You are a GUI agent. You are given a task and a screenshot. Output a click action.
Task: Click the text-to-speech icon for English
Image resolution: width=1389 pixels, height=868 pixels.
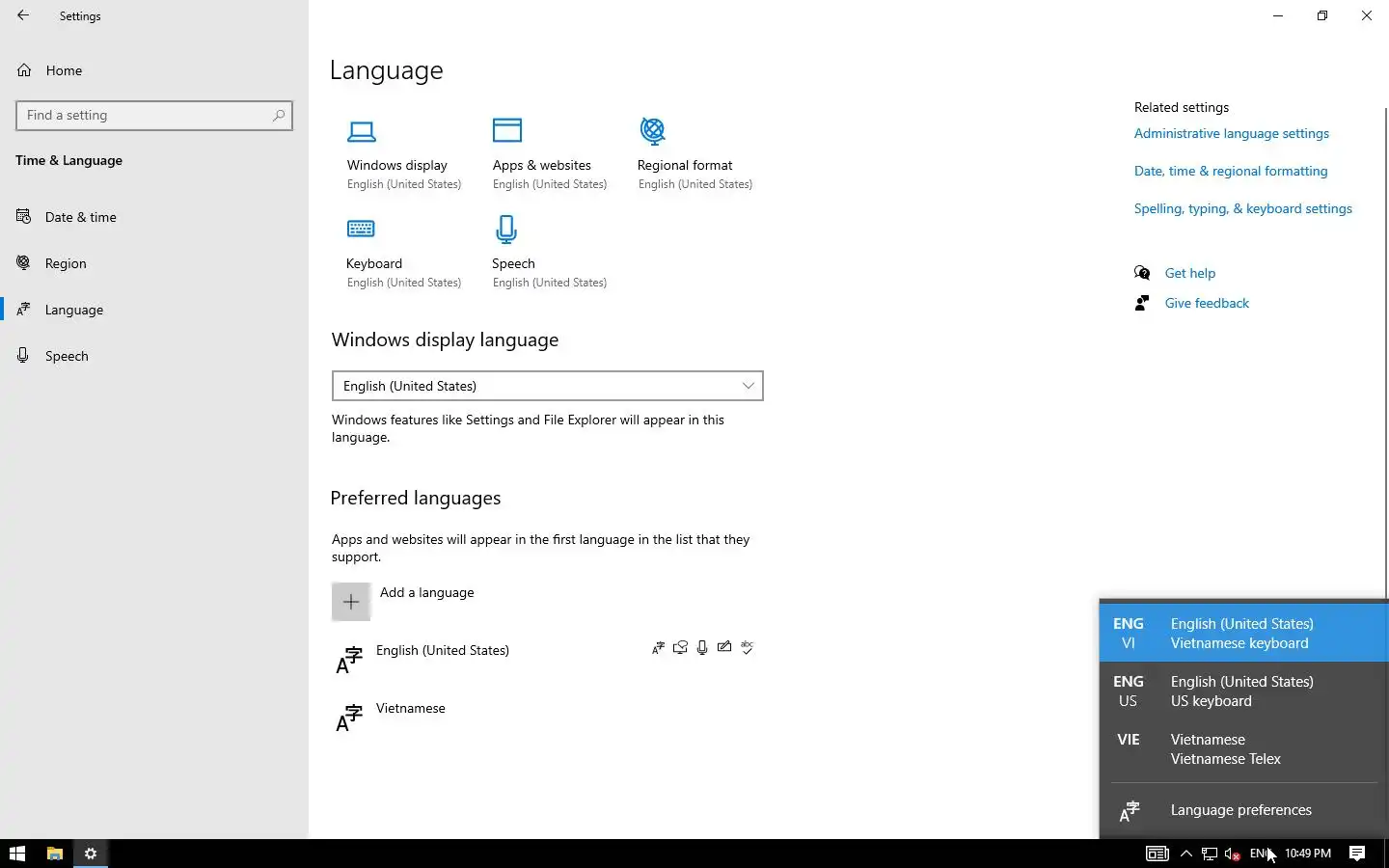pos(680,648)
